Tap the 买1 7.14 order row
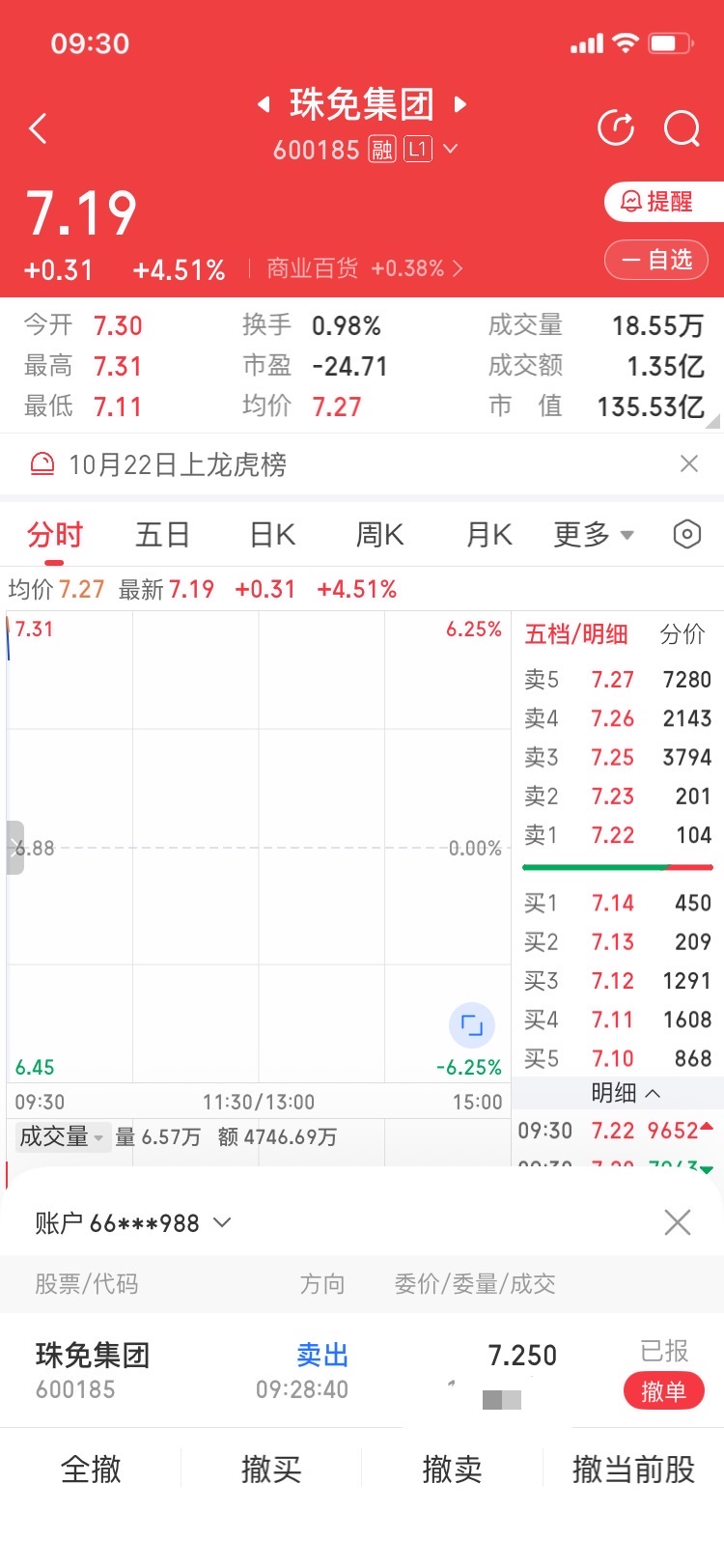Image resolution: width=724 pixels, height=1568 pixels. point(618,903)
